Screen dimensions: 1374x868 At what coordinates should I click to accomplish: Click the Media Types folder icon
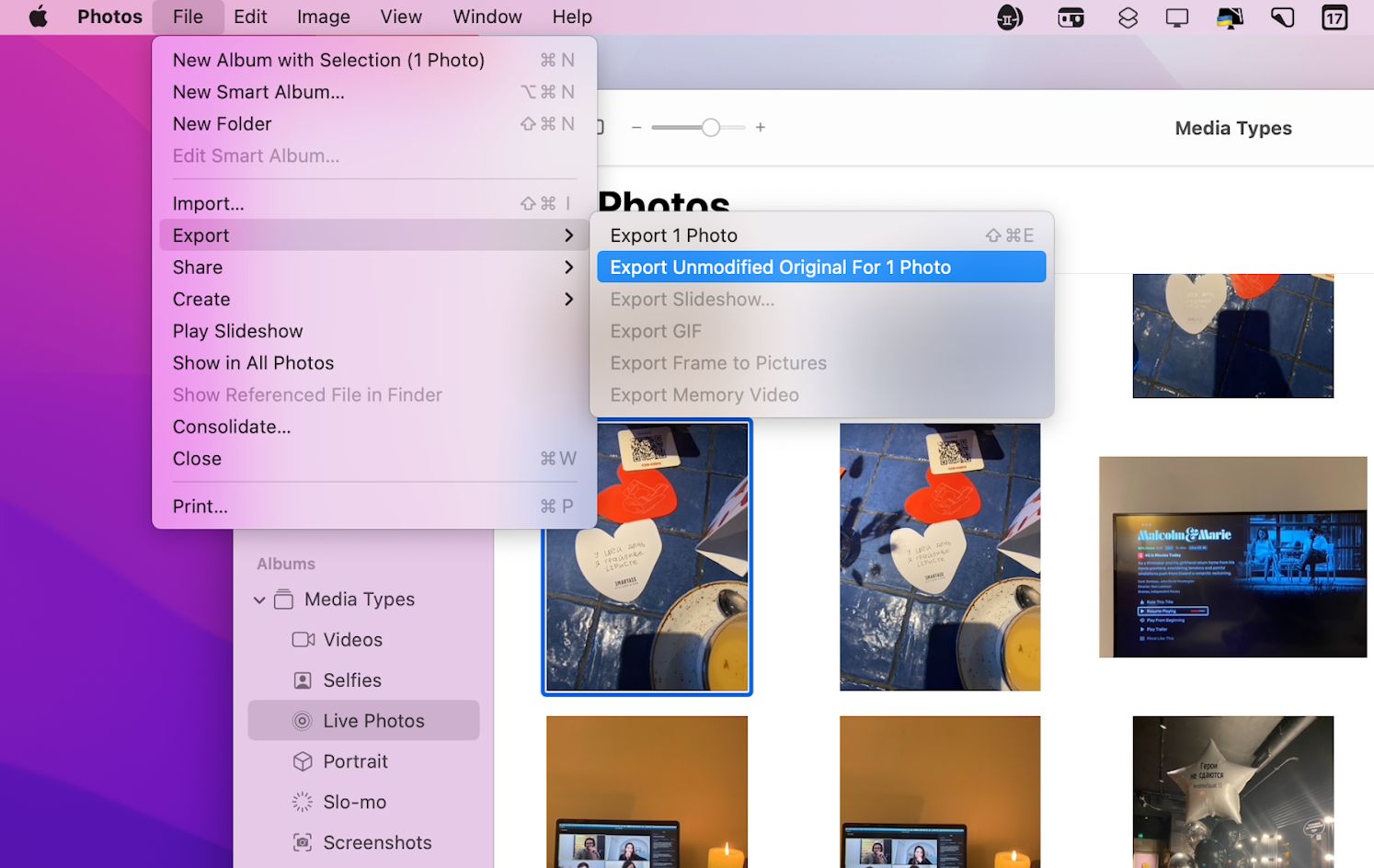(283, 599)
